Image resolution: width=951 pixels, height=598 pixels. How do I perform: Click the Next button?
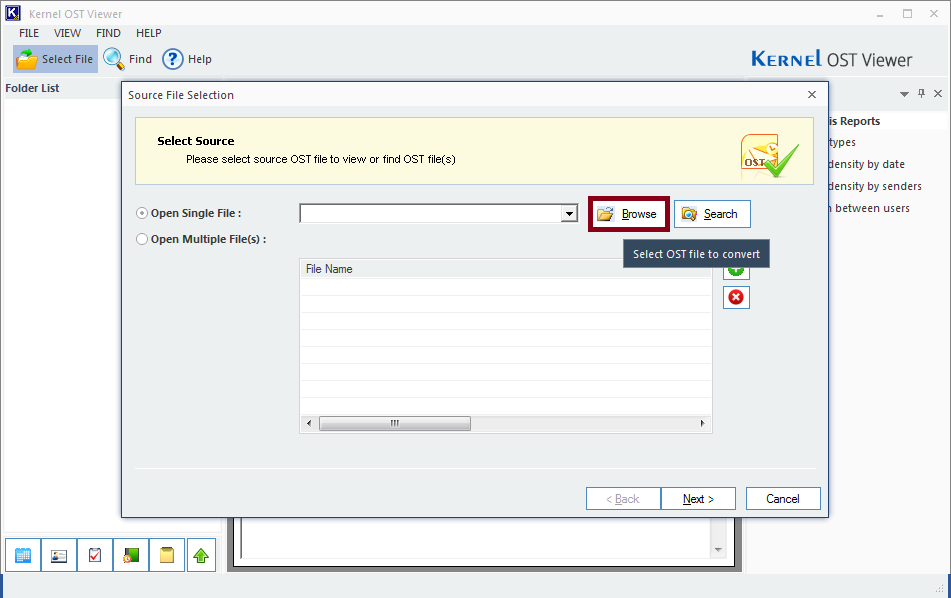tap(698, 499)
